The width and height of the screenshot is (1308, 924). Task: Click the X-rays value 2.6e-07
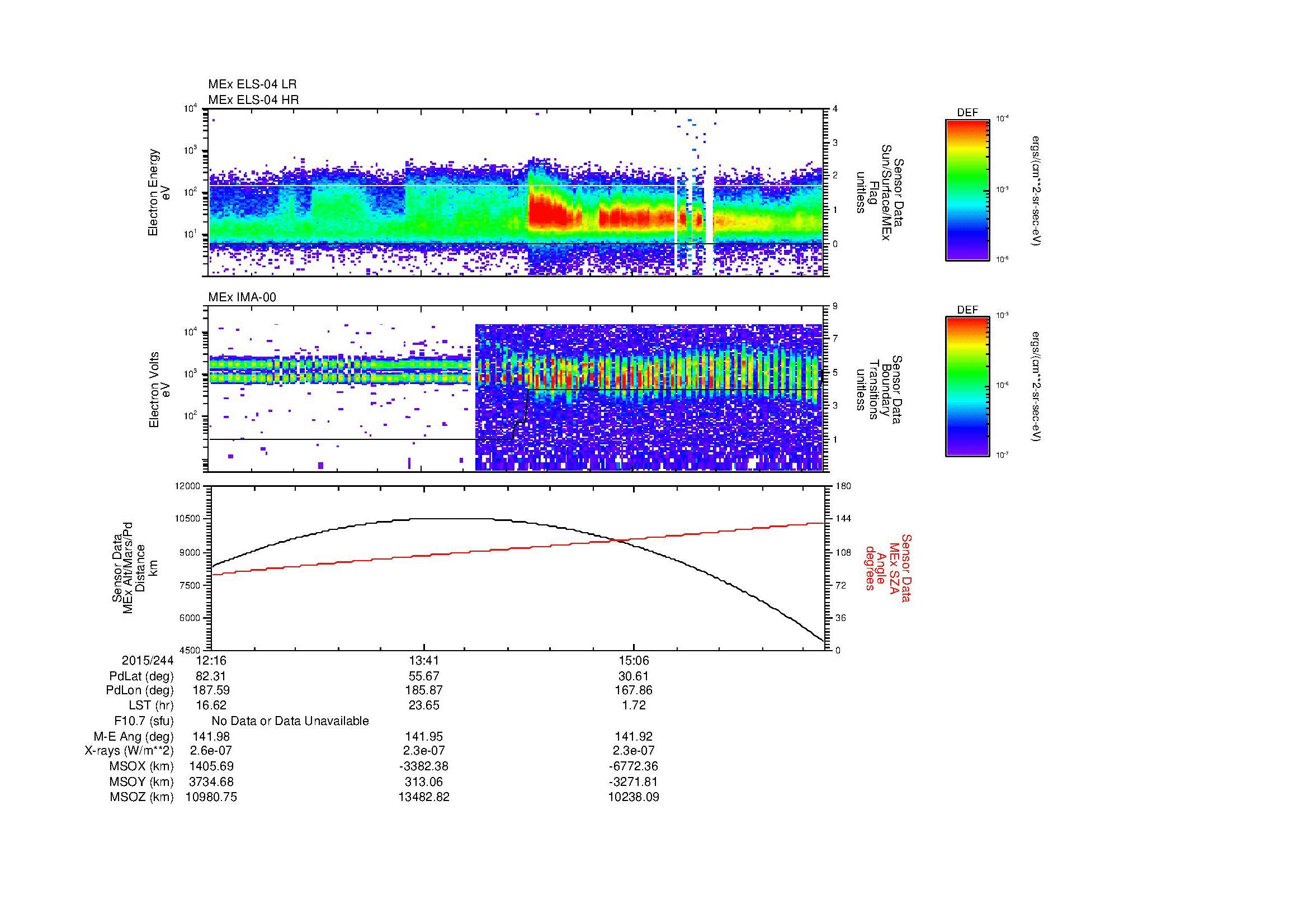(x=211, y=751)
